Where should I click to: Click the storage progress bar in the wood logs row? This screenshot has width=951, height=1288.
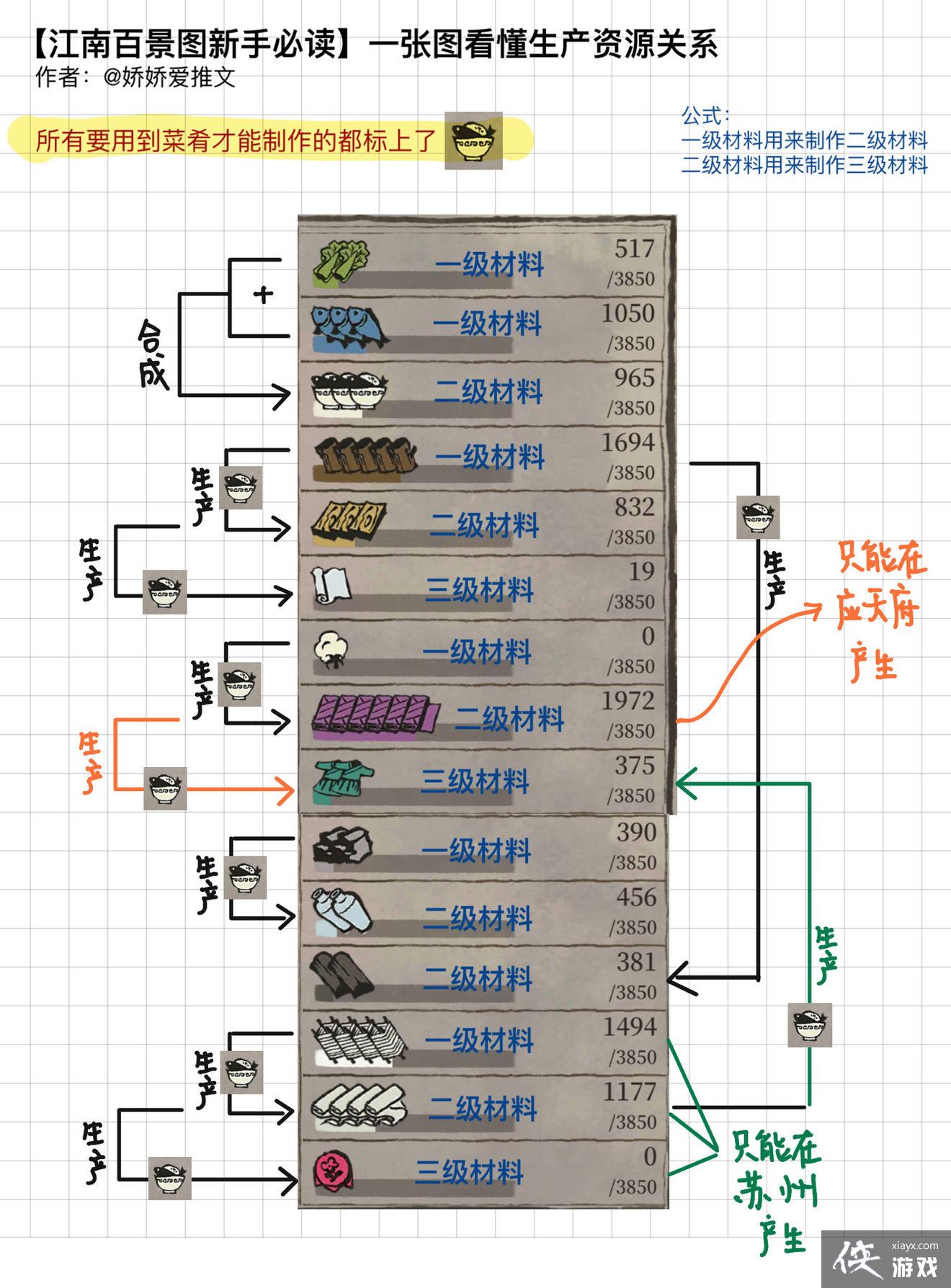pyautogui.click(x=413, y=475)
